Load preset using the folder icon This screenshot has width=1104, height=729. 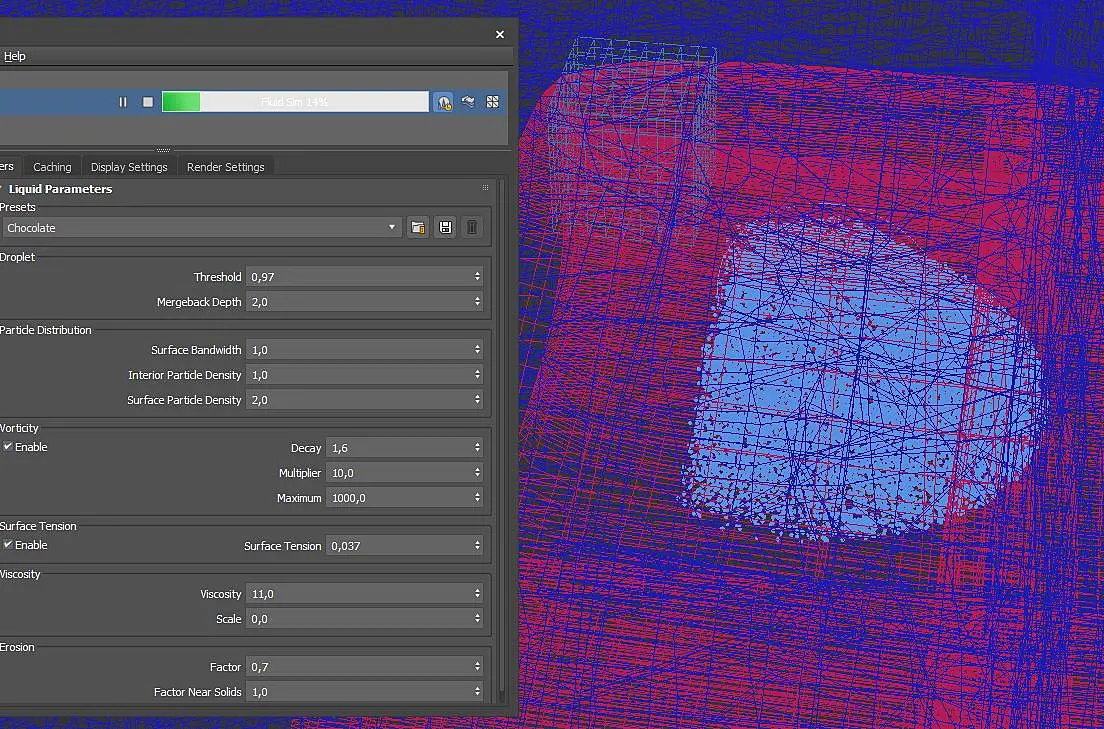click(x=418, y=228)
